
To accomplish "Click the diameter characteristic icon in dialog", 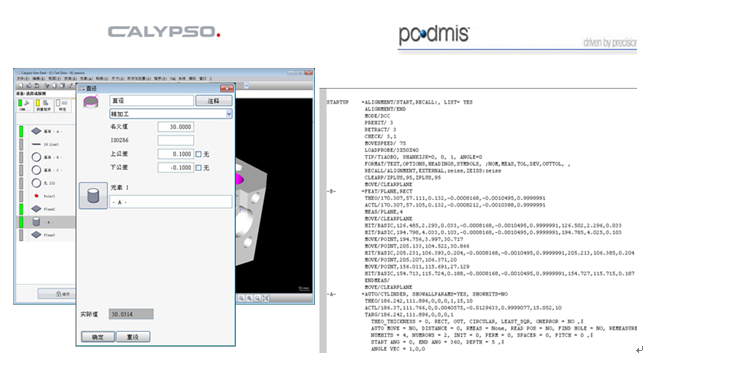I will coord(91,102).
